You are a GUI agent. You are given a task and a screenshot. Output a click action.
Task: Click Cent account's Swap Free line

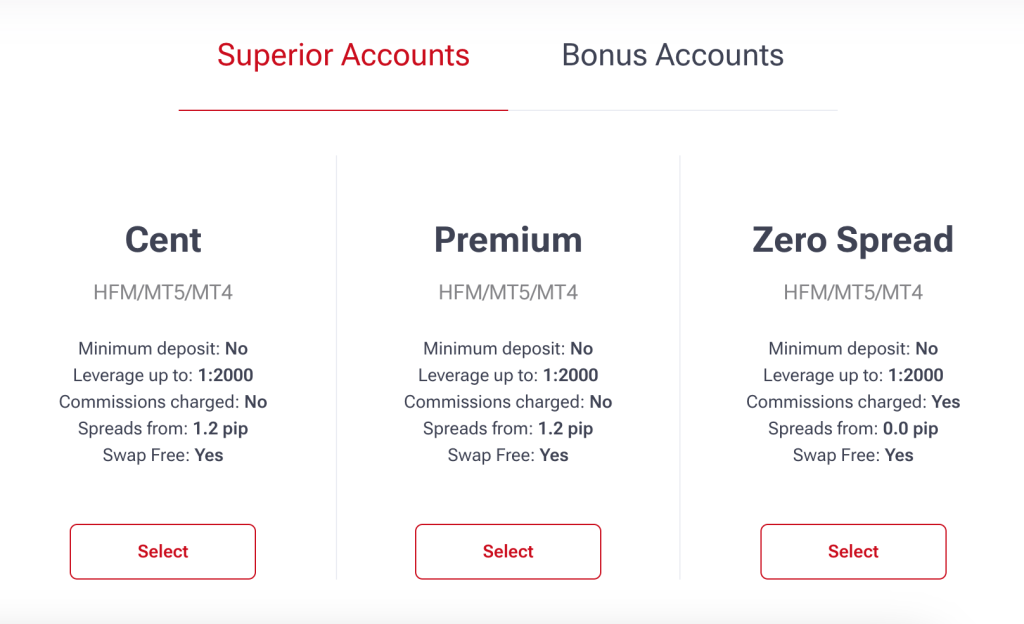pos(163,455)
